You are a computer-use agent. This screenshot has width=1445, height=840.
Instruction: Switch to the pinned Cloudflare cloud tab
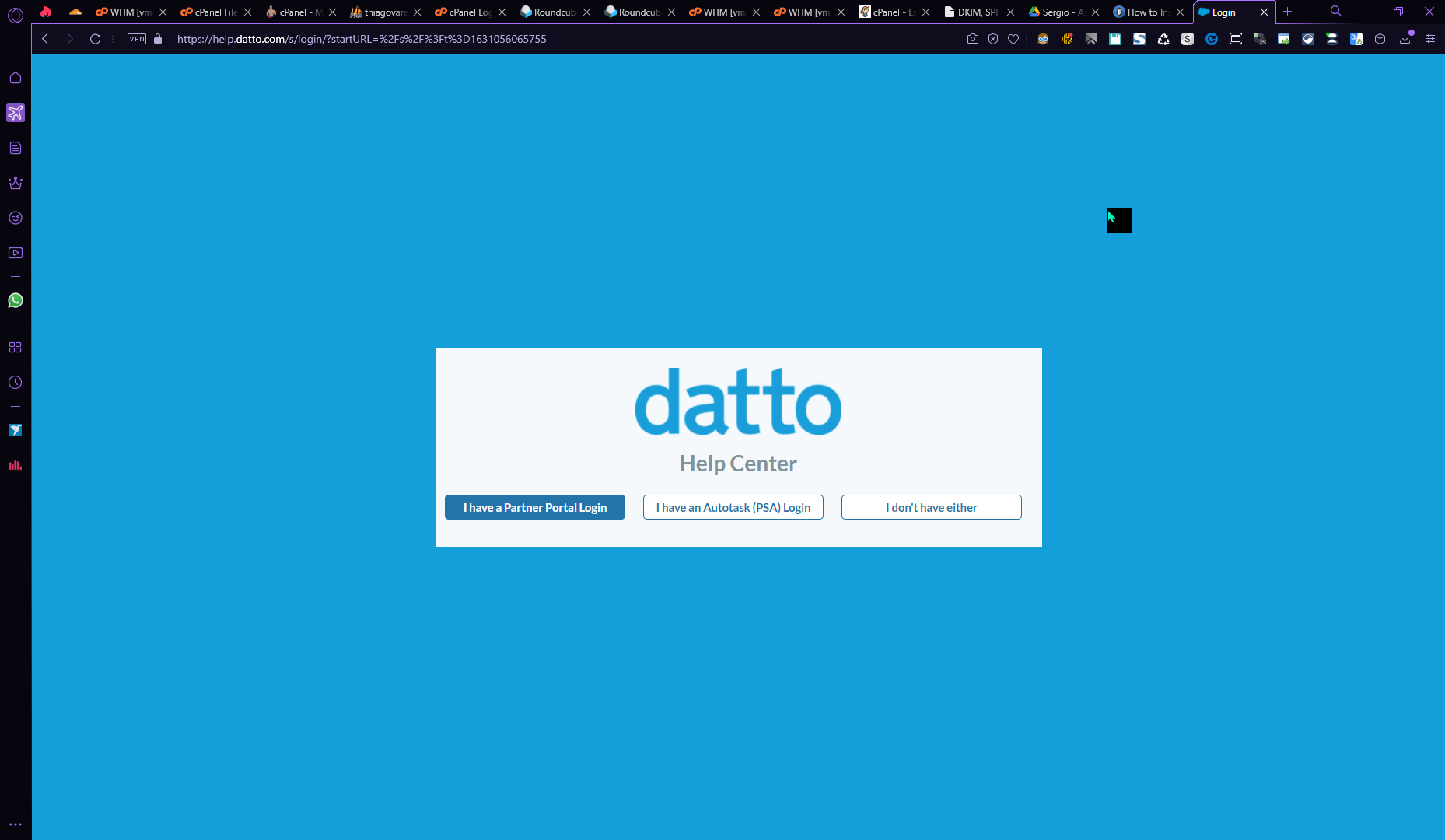[75, 12]
